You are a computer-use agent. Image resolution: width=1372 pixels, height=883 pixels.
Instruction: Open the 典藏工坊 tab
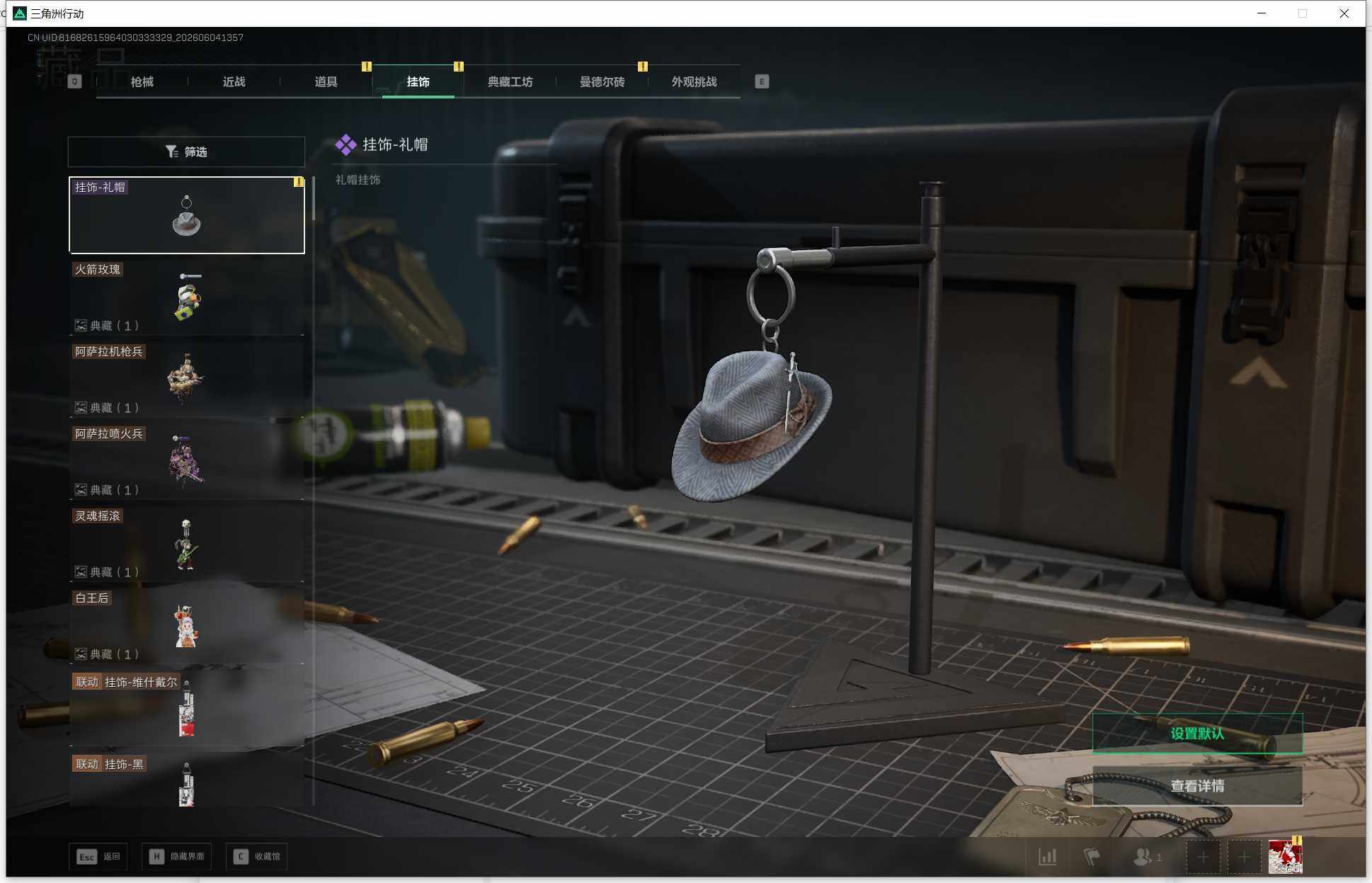(x=510, y=81)
